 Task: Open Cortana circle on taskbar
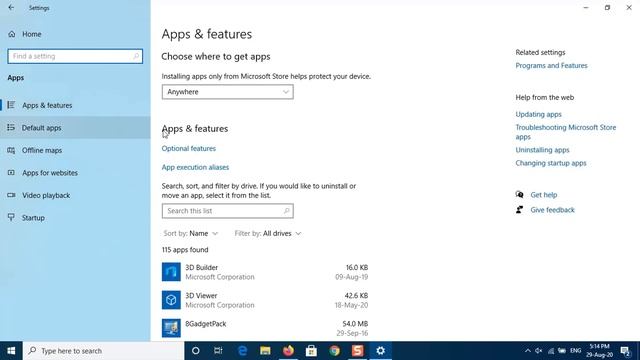(196, 351)
